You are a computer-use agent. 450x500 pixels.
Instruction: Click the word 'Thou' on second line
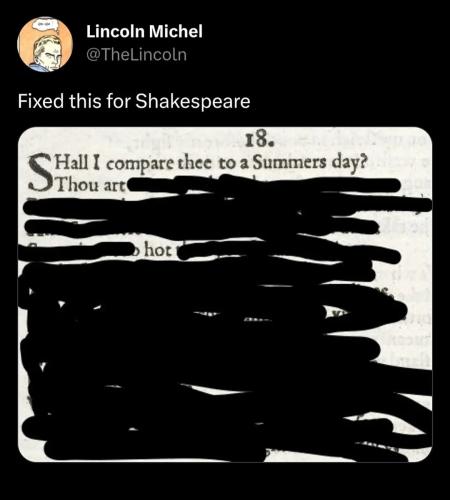click(78, 184)
